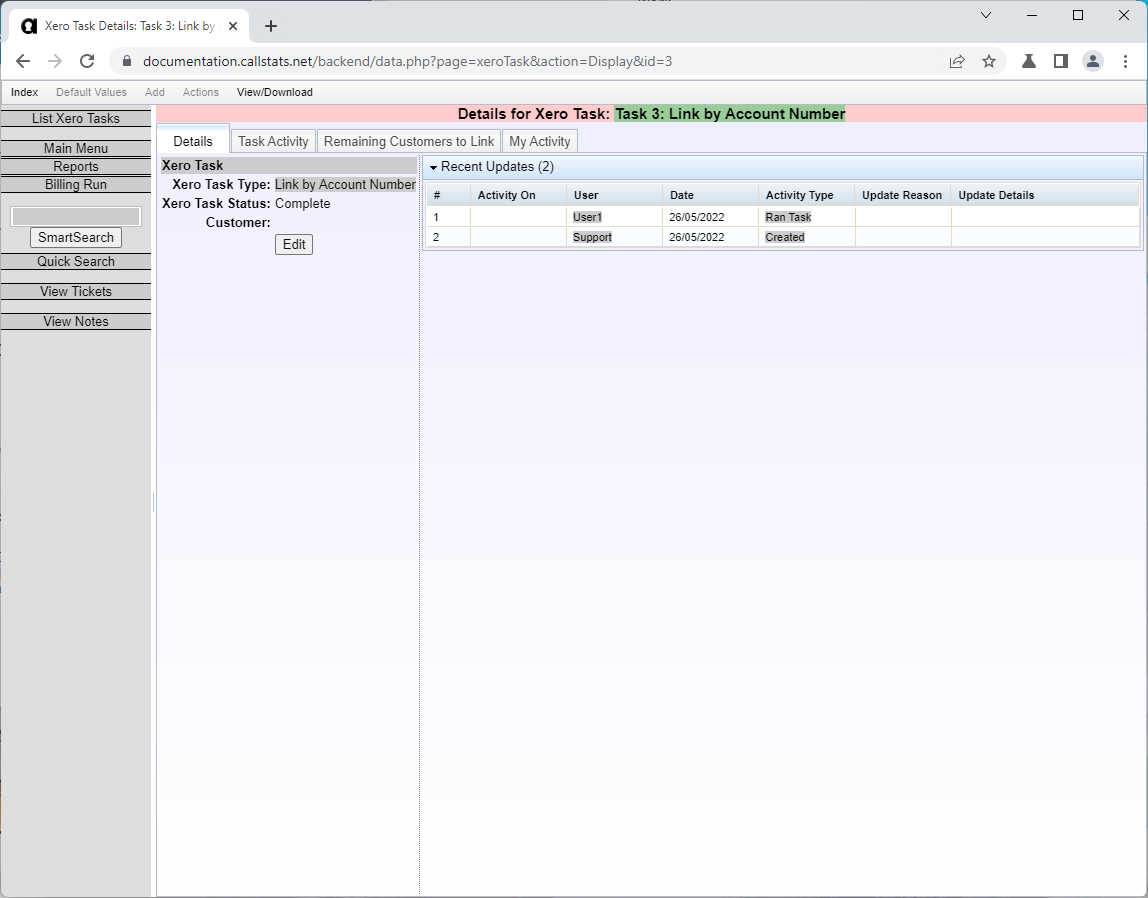
Task: Select the My Activity tab
Action: point(540,141)
